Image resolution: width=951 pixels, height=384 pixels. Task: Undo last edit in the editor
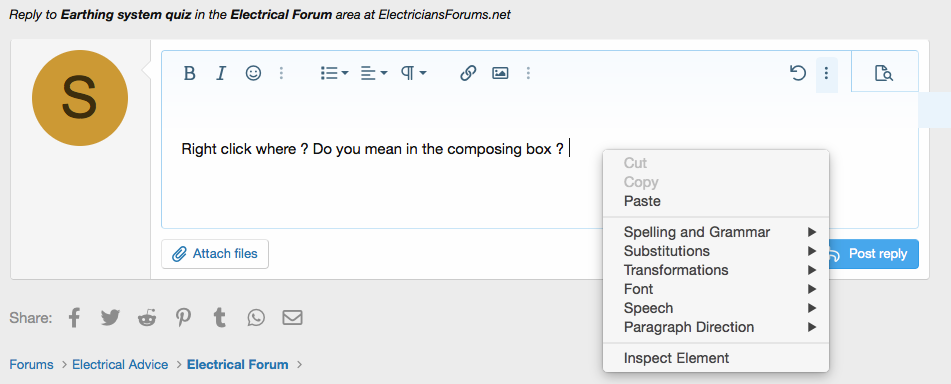[798, 73]
